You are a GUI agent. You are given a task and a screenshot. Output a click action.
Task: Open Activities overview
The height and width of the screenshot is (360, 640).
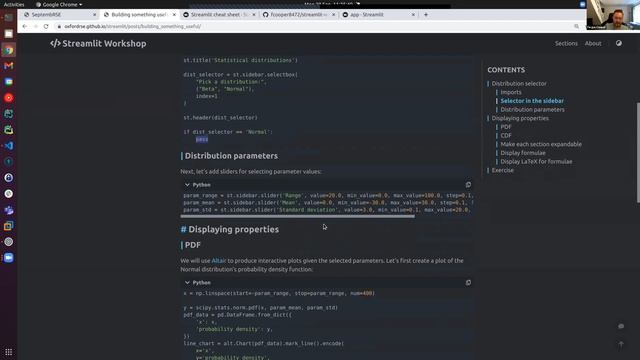14,4
